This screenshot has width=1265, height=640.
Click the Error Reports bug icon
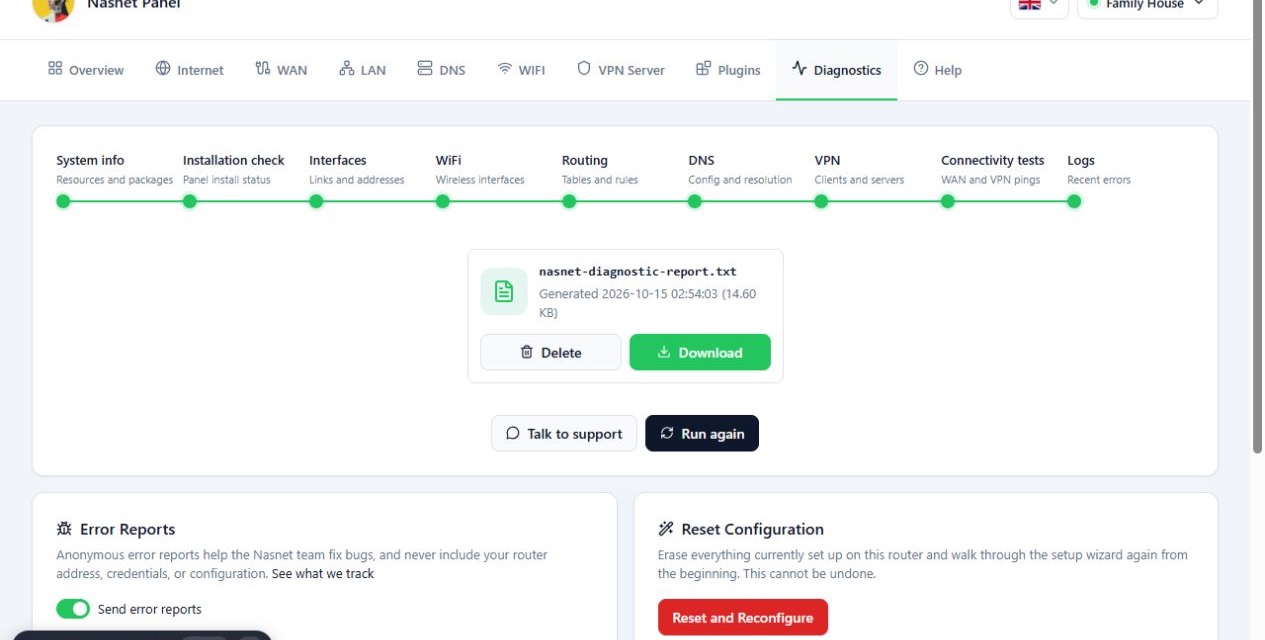click(x=64, y=529)
